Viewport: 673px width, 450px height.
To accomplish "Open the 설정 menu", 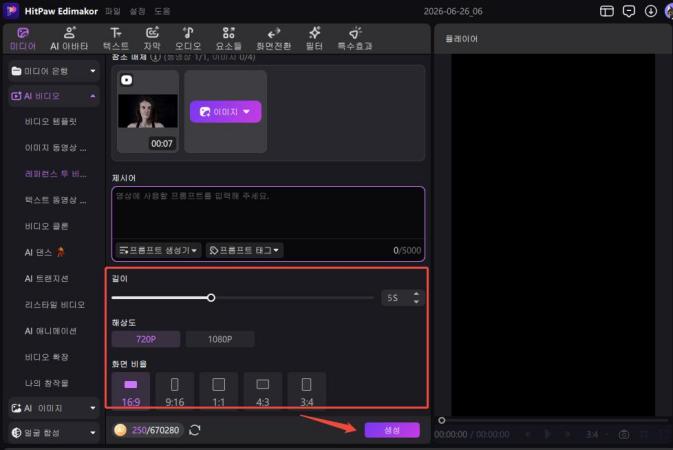I will [137, 11].
